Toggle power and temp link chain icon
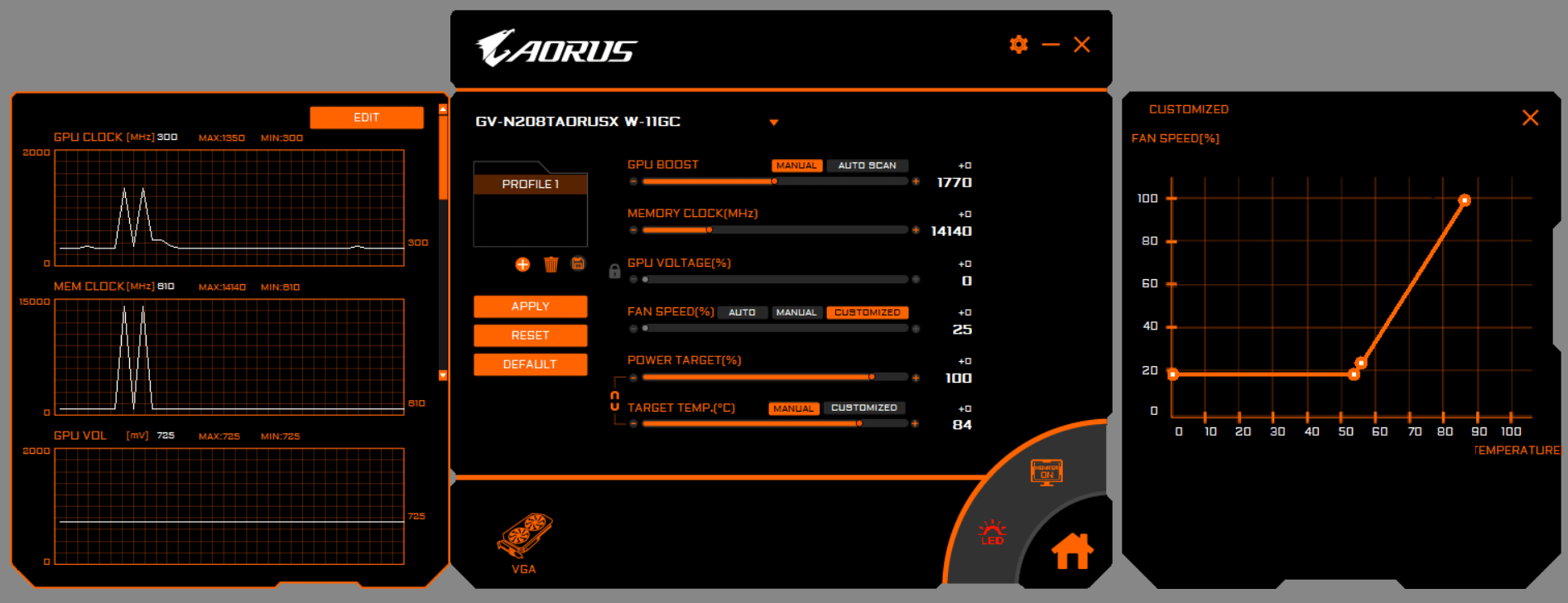1568x603 pixels. tap(614, 401)
